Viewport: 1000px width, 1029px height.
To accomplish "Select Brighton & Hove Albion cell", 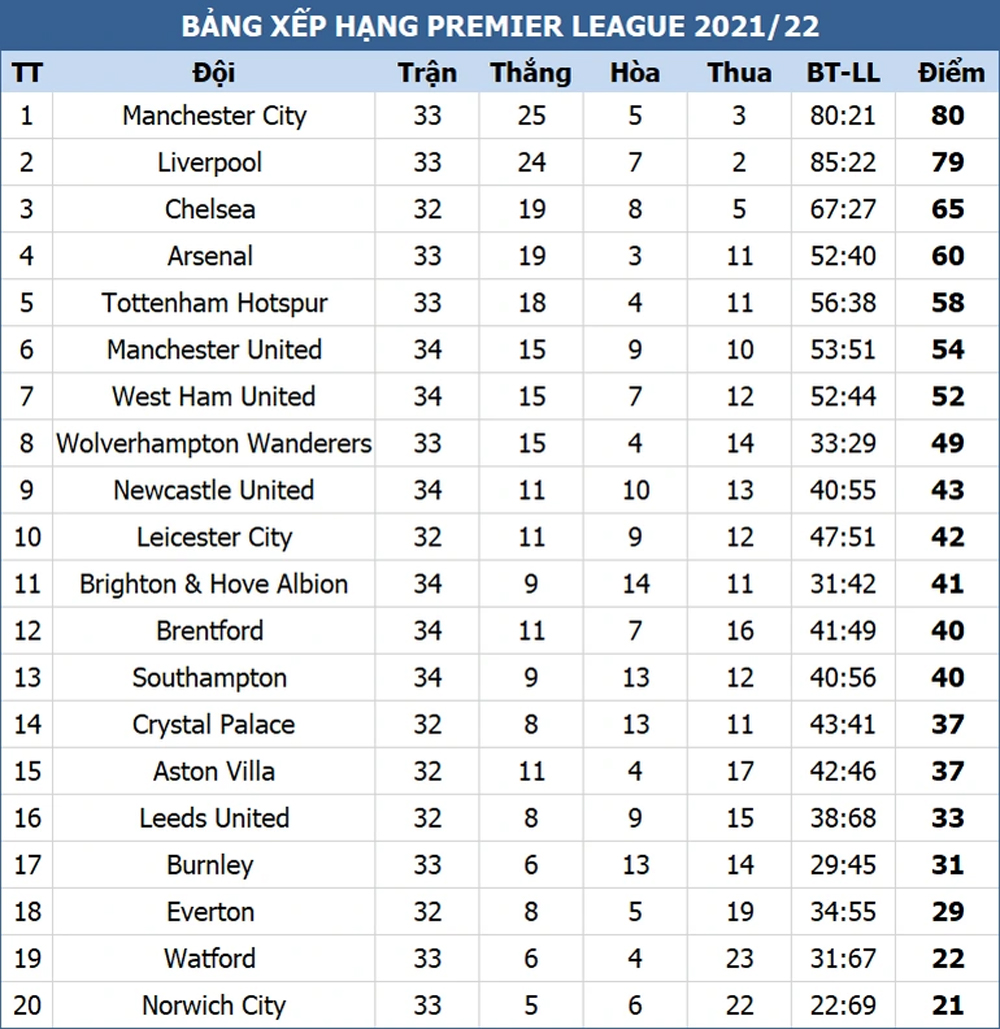I will tap(214, 584).
